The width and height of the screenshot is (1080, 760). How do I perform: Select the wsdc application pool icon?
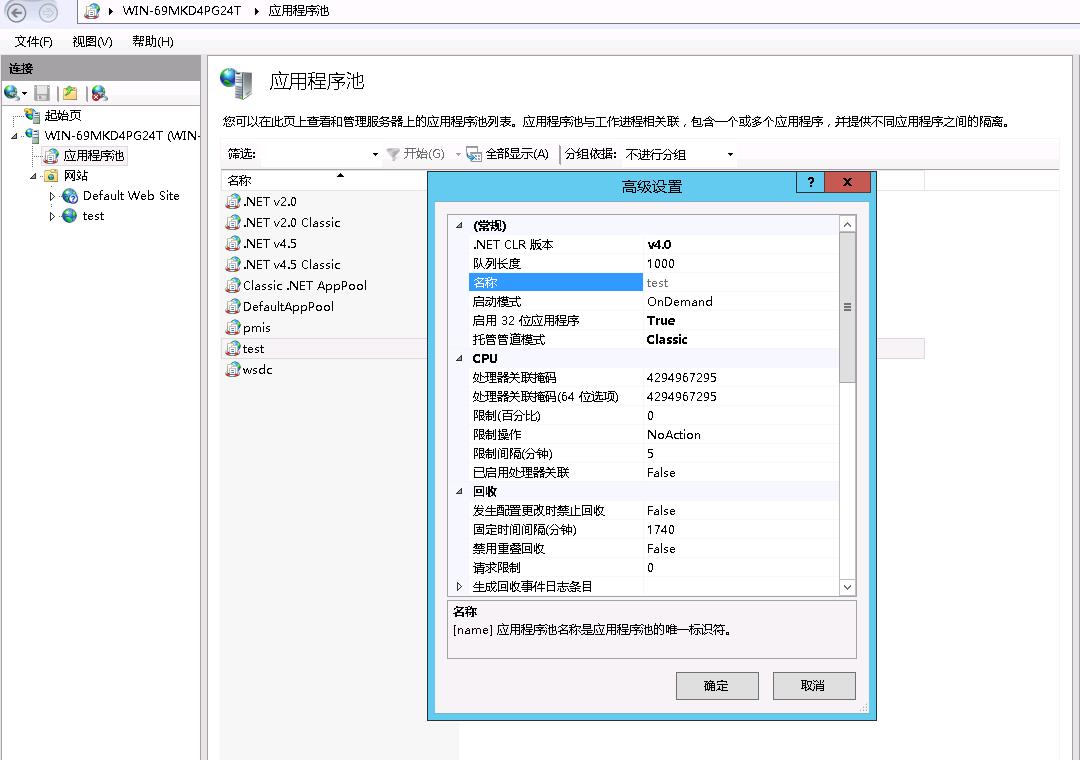232,369
